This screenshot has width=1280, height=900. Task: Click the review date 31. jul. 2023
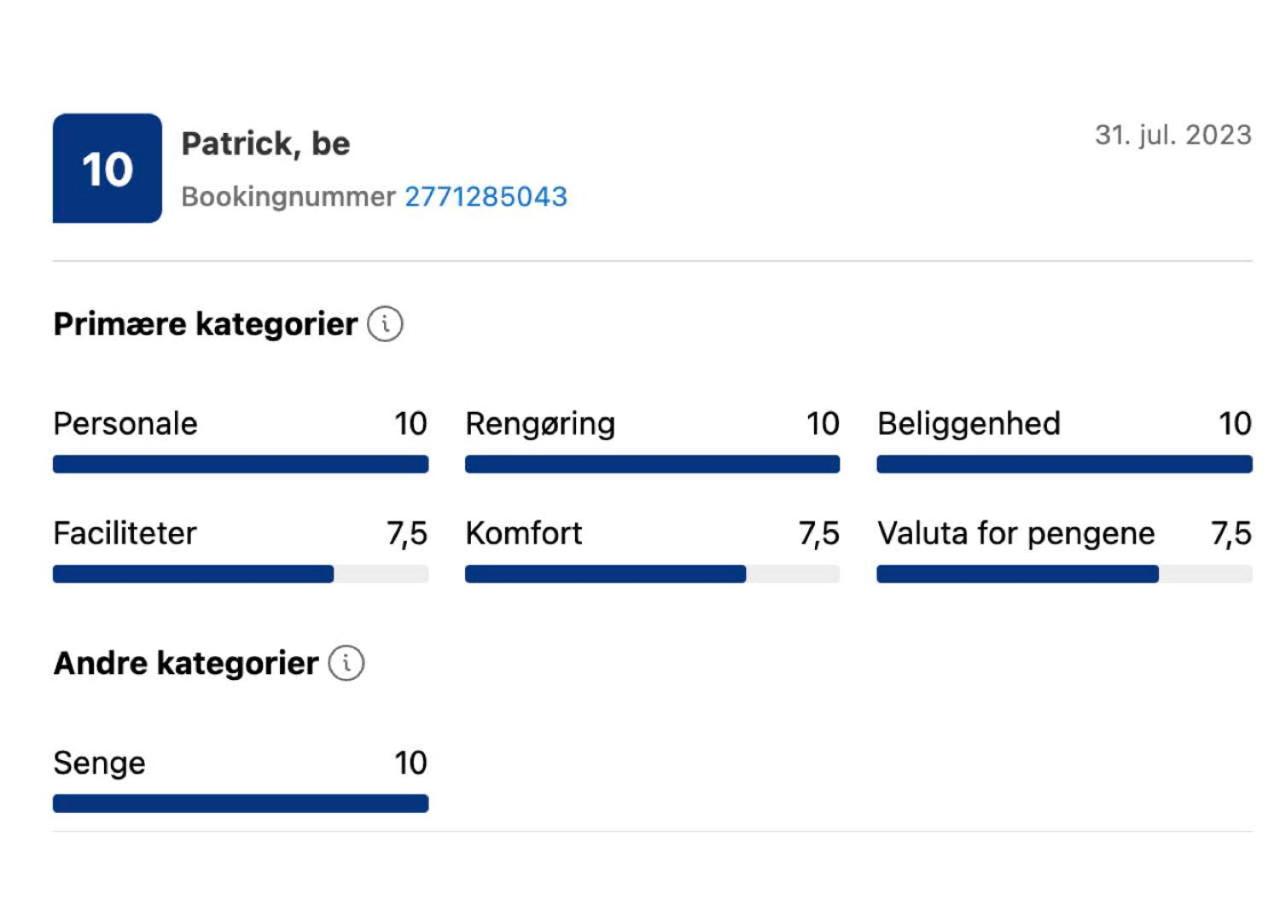pyautogui.click(x=1172, y=135)
